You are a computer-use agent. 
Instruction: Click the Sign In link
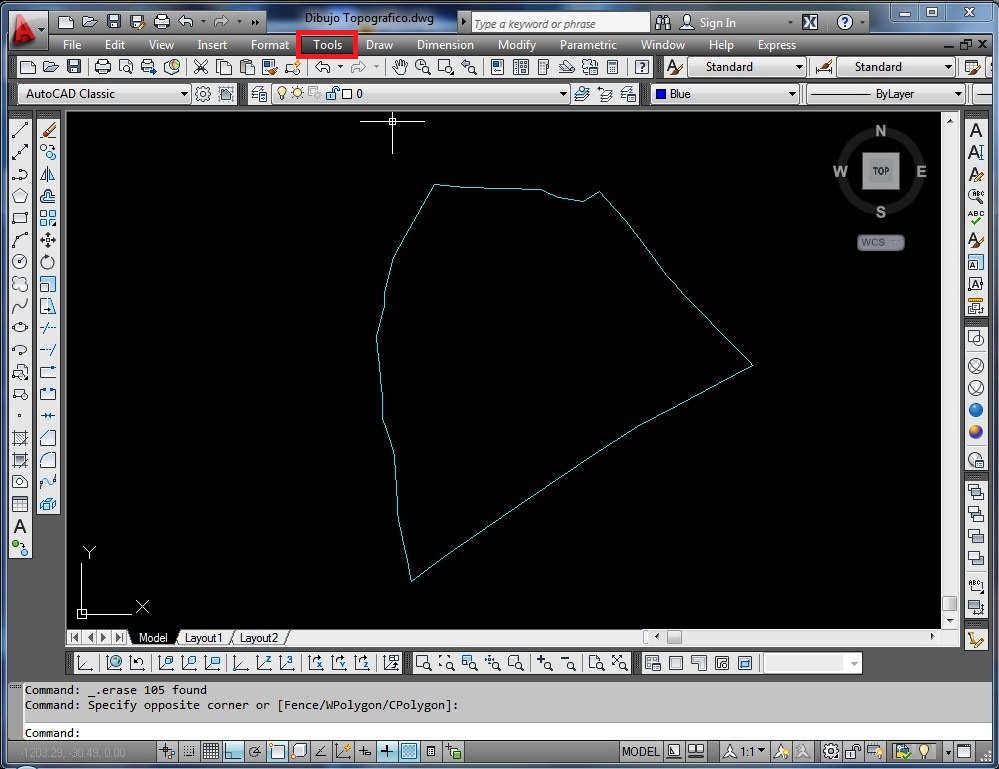[x=718, y=21]
